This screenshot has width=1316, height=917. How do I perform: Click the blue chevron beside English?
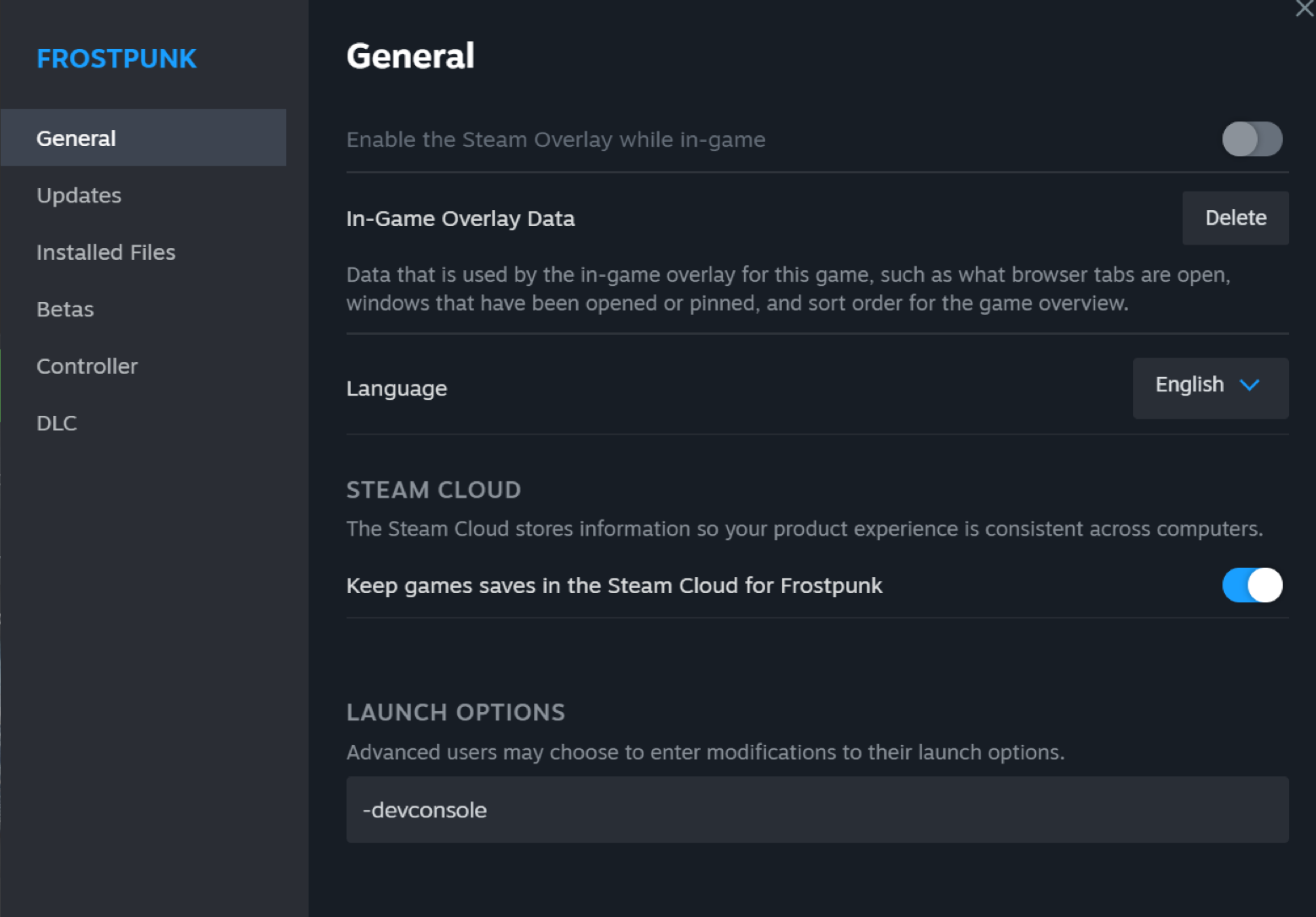1249,386
